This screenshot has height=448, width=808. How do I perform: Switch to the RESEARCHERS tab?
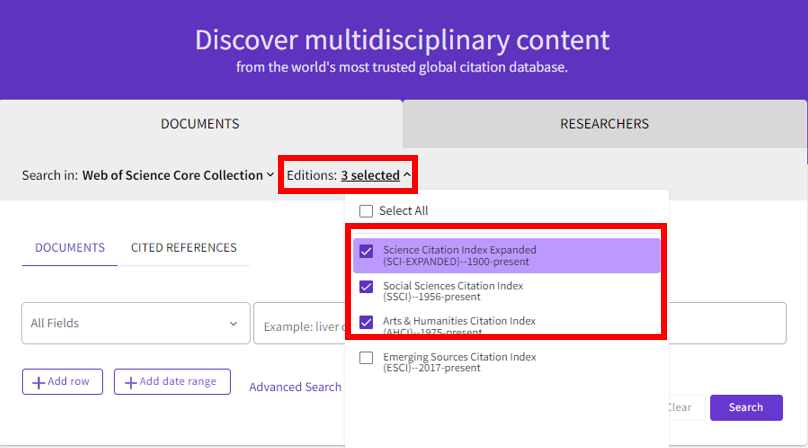click(604, 124)
